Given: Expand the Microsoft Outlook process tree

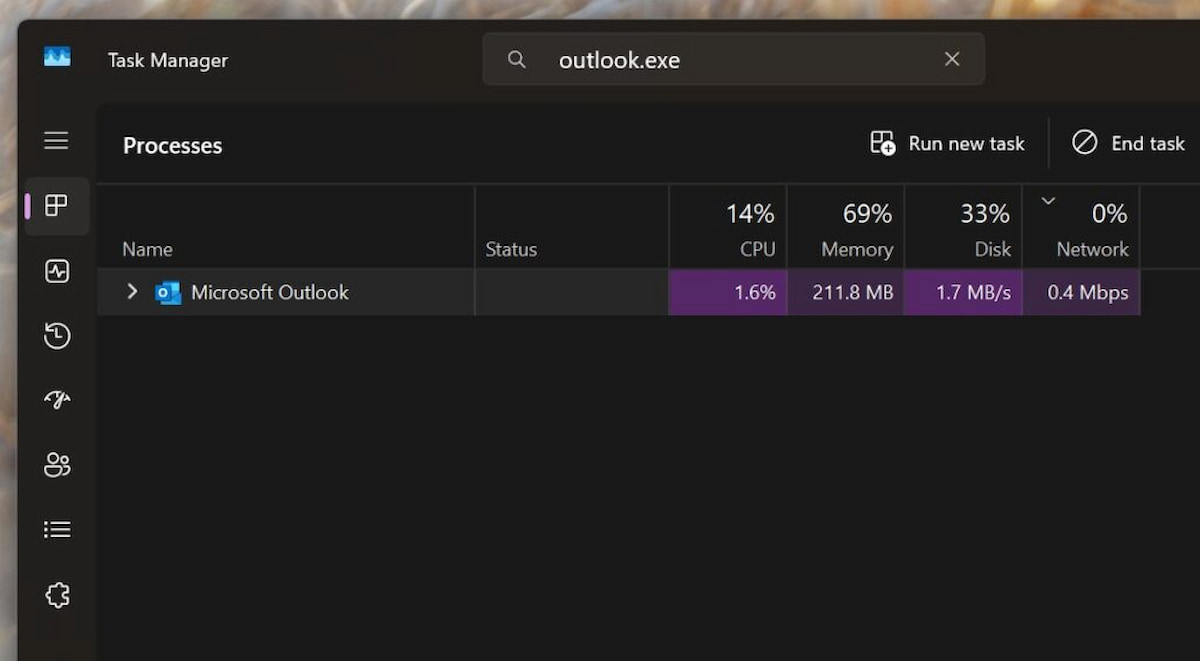Looking at the screenshot, I should click(x=131, y=292).
